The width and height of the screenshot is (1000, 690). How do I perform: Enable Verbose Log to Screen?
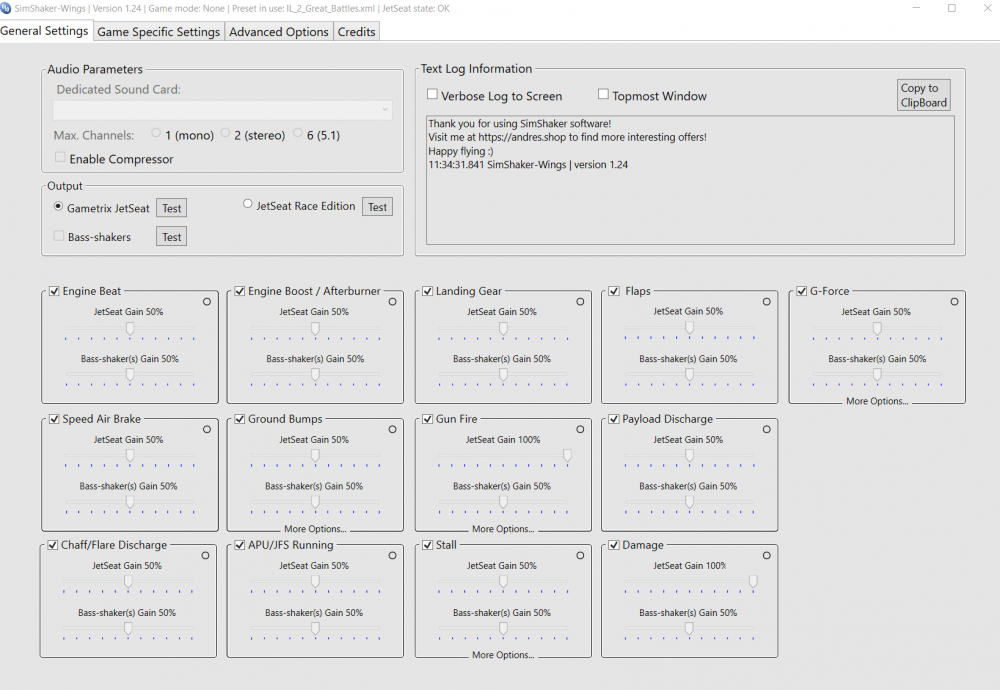[x=432, y=94]
